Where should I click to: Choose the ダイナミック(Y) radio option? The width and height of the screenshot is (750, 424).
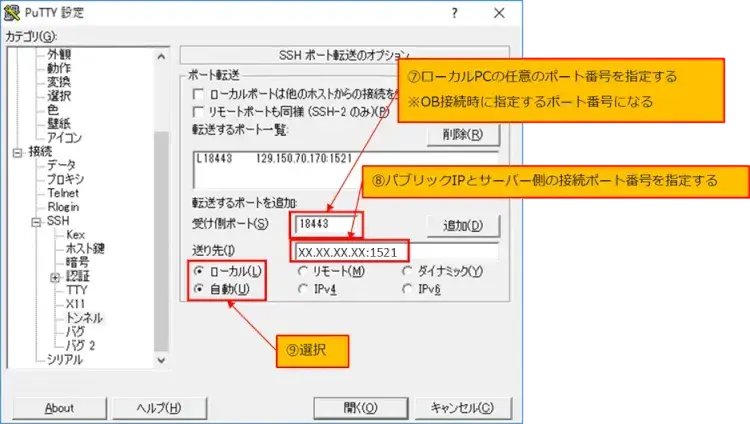pos(409,271)
